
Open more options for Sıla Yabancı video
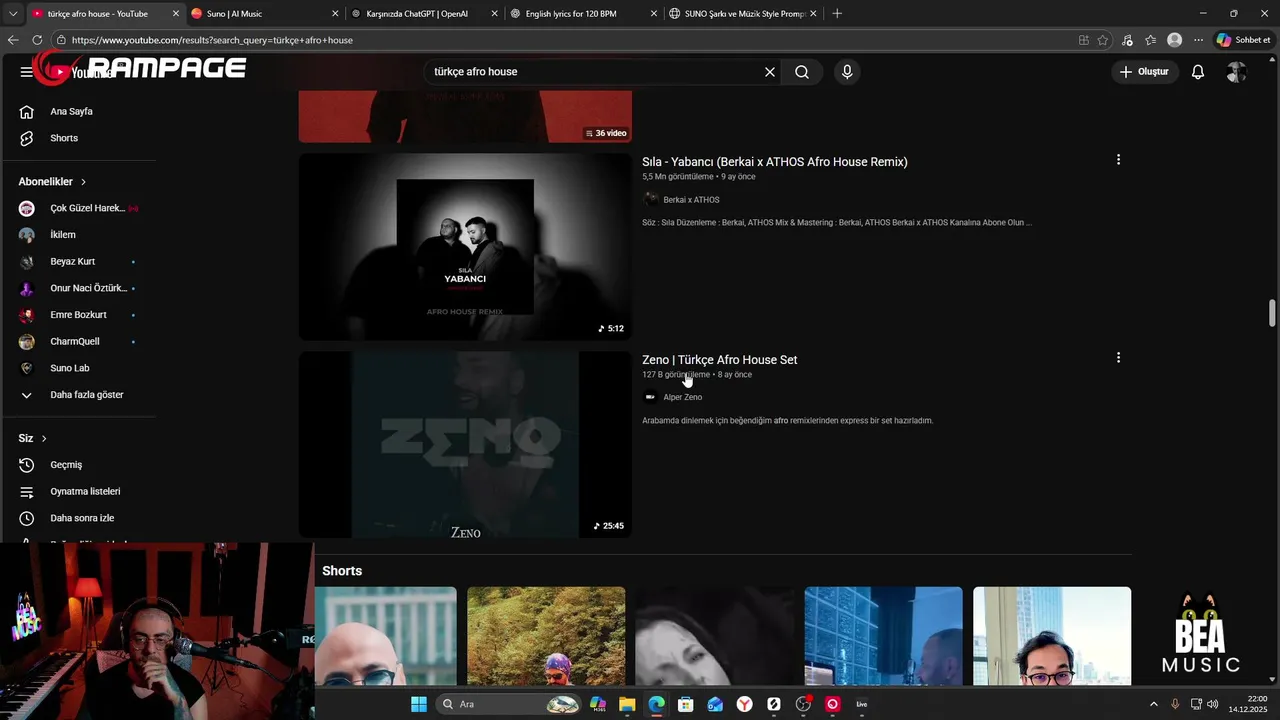pos(1118,160)
